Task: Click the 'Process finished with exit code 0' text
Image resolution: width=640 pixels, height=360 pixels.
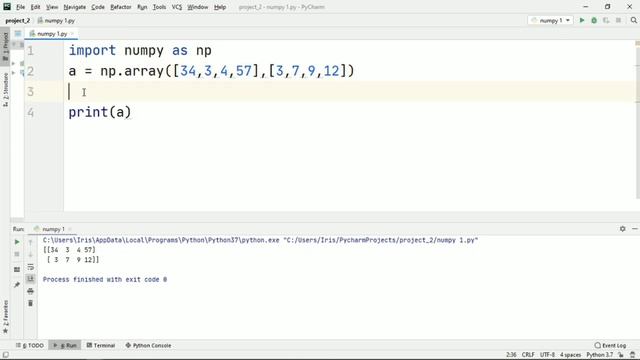Action: pos(105,280)
